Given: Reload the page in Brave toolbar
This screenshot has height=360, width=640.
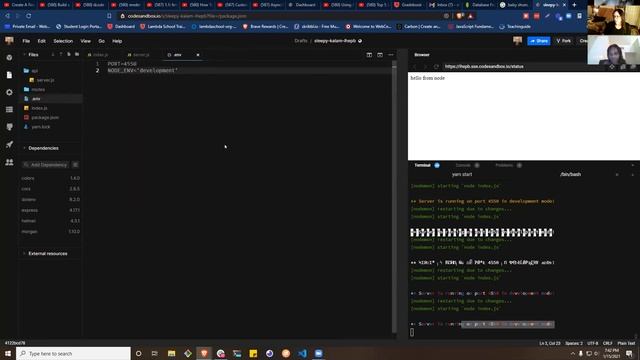Looking at the screenshot, I should pos(29,16).
